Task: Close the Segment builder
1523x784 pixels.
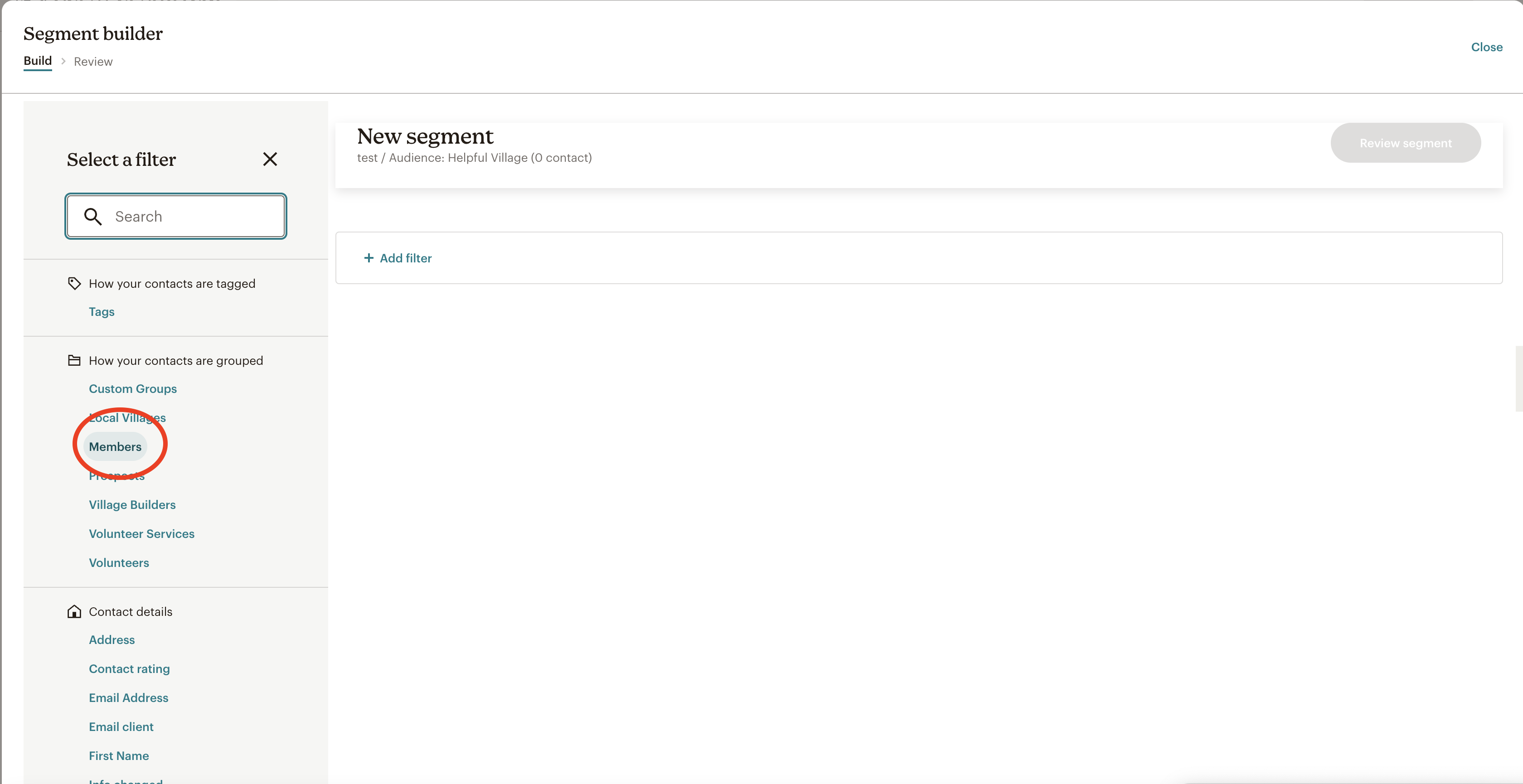Action: coord(1486,47)
